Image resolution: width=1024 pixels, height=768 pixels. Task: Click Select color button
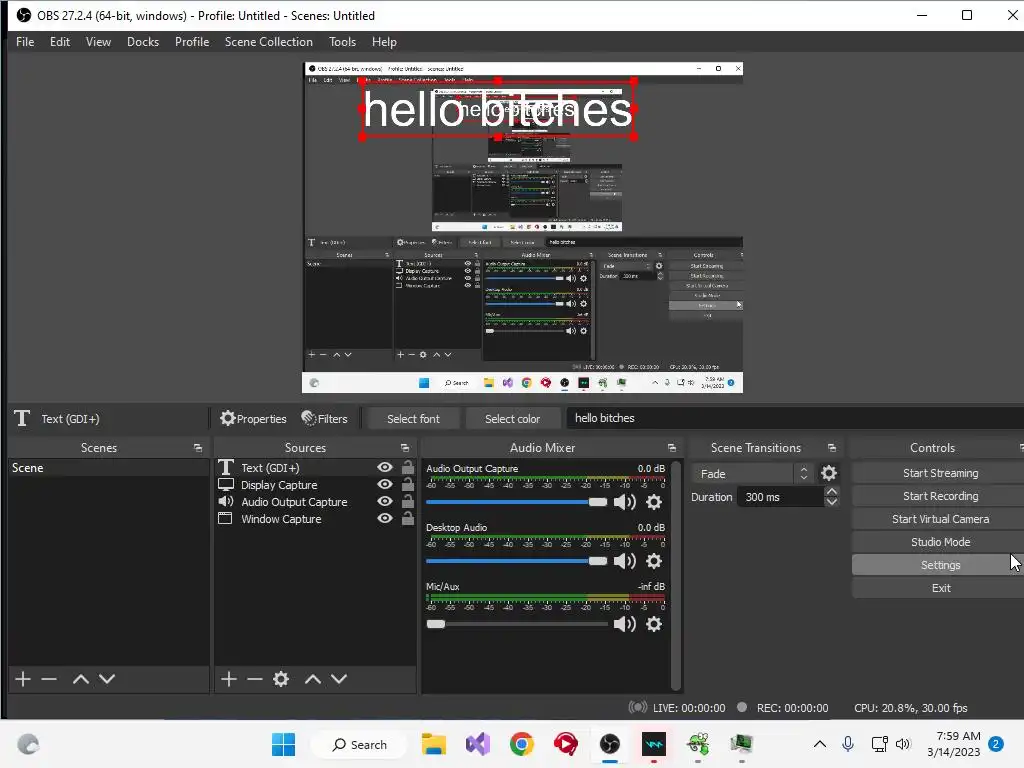click(513, 419)
